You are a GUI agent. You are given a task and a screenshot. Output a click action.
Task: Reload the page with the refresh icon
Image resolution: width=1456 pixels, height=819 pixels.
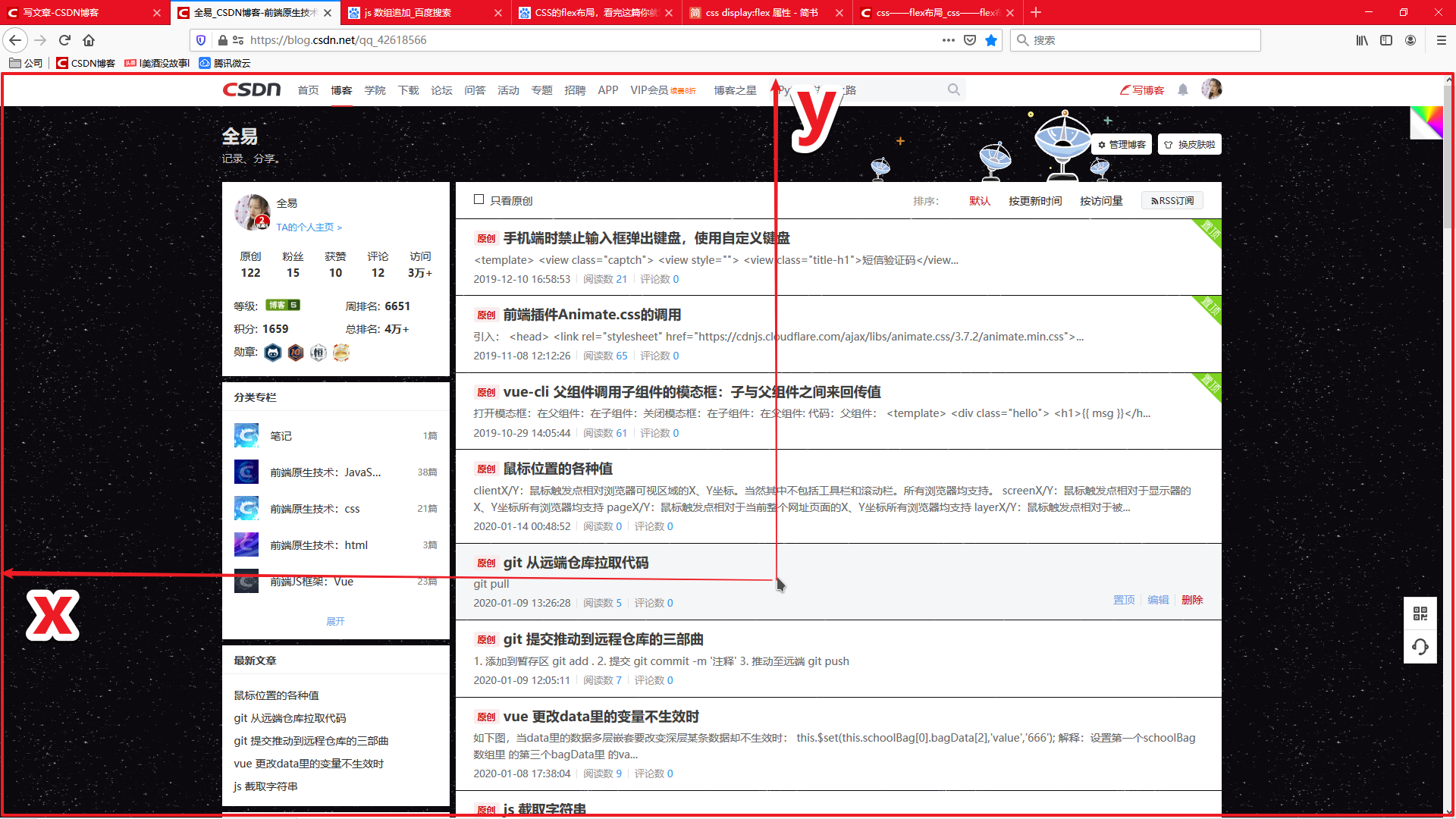(64, 40)
